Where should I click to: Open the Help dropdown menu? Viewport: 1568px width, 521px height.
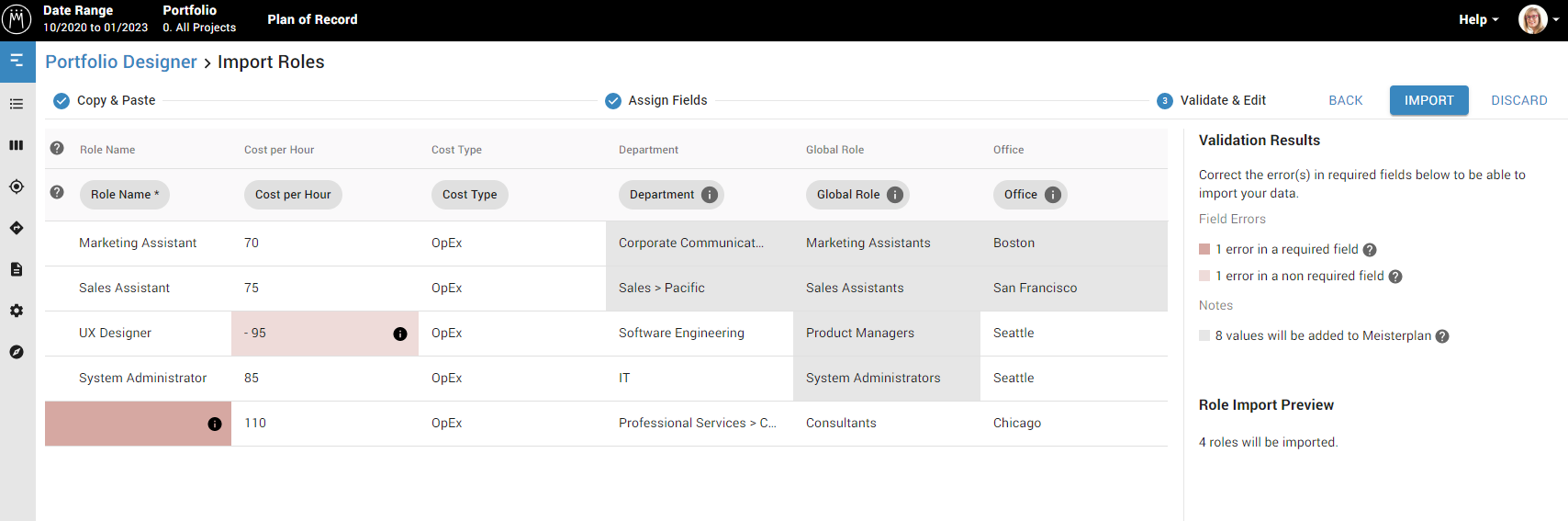1478,19
